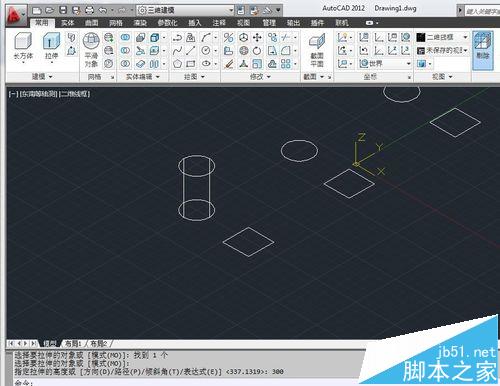Open the 坐标 panel dialog launcher arrow
500x386 pixels.
410,77
